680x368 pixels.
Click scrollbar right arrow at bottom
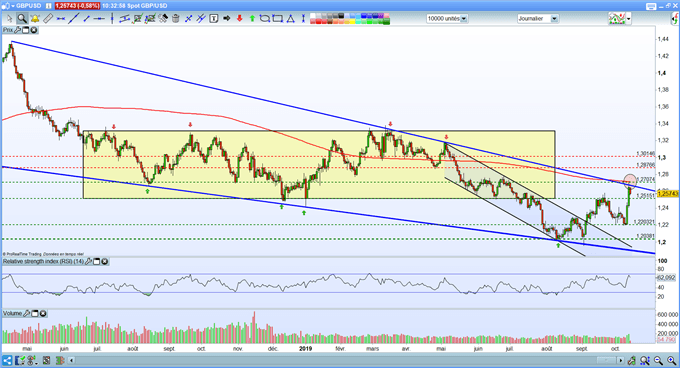[621, 360]
